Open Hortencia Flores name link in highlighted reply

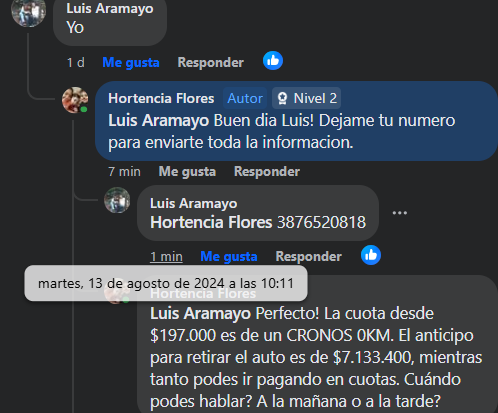click(x=161, y=98)
